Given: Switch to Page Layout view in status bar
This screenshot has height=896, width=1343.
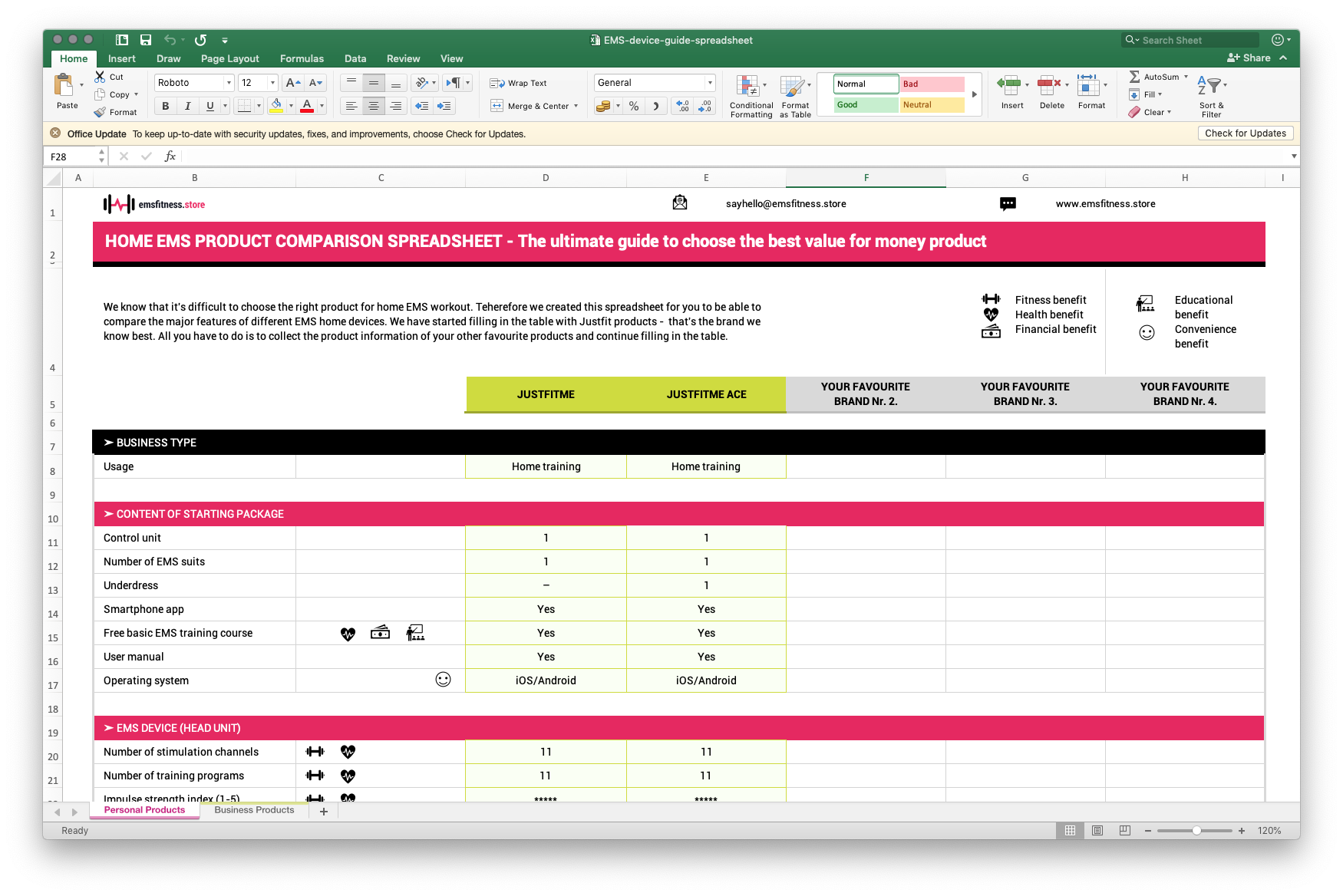Looking at the screenshot, I should coord(1097,831).
